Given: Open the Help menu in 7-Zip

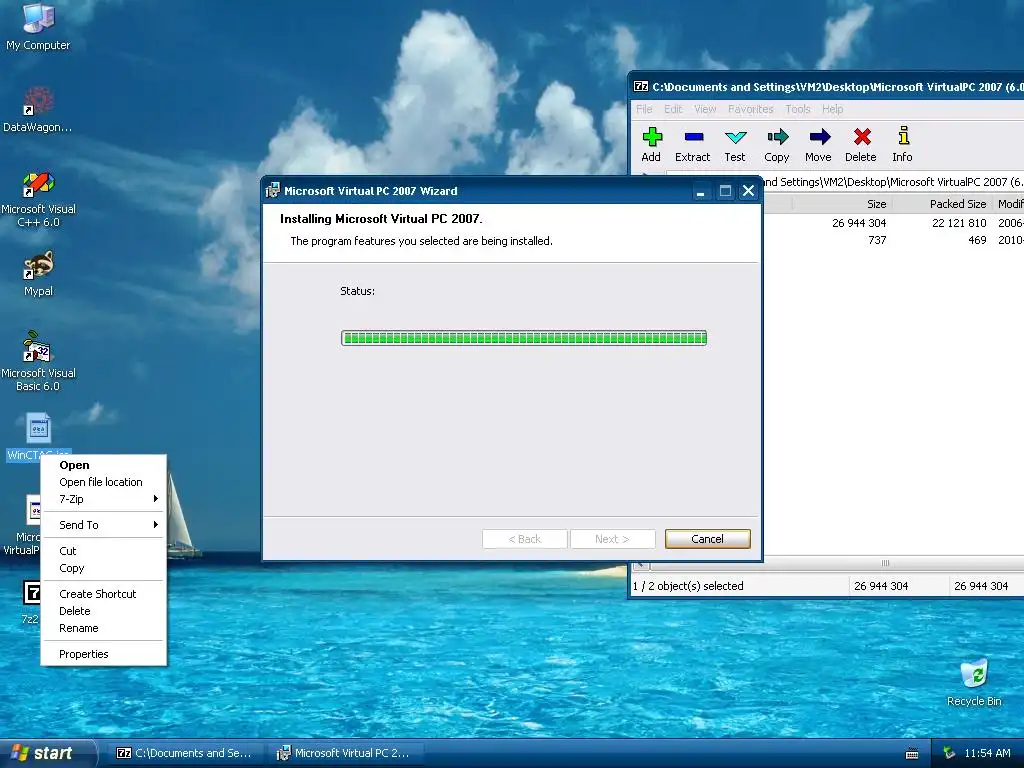Looking at the screenshot, I should coord(832,109).
